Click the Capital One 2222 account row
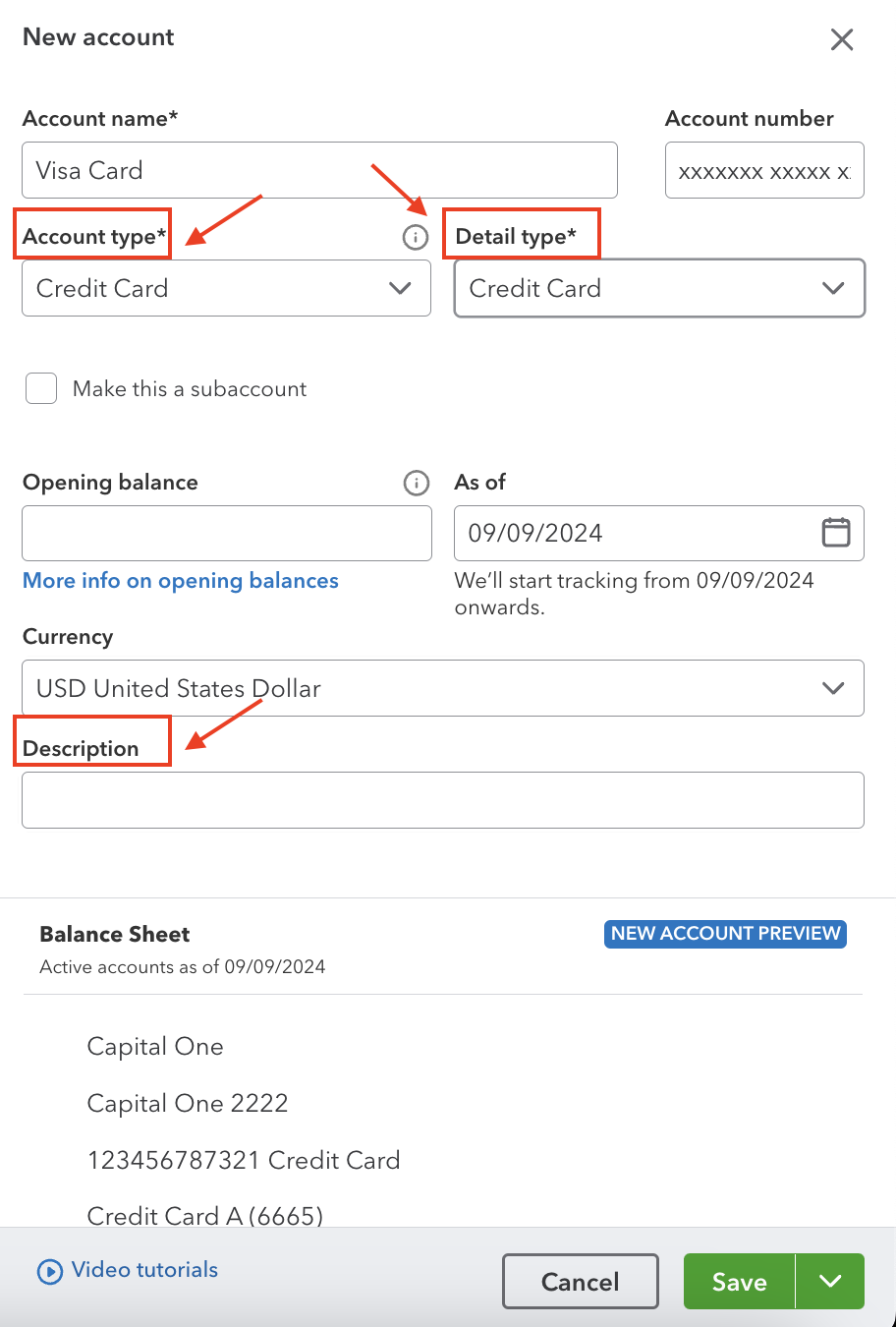This screenshot has height=1327, width=896. 188,1104
